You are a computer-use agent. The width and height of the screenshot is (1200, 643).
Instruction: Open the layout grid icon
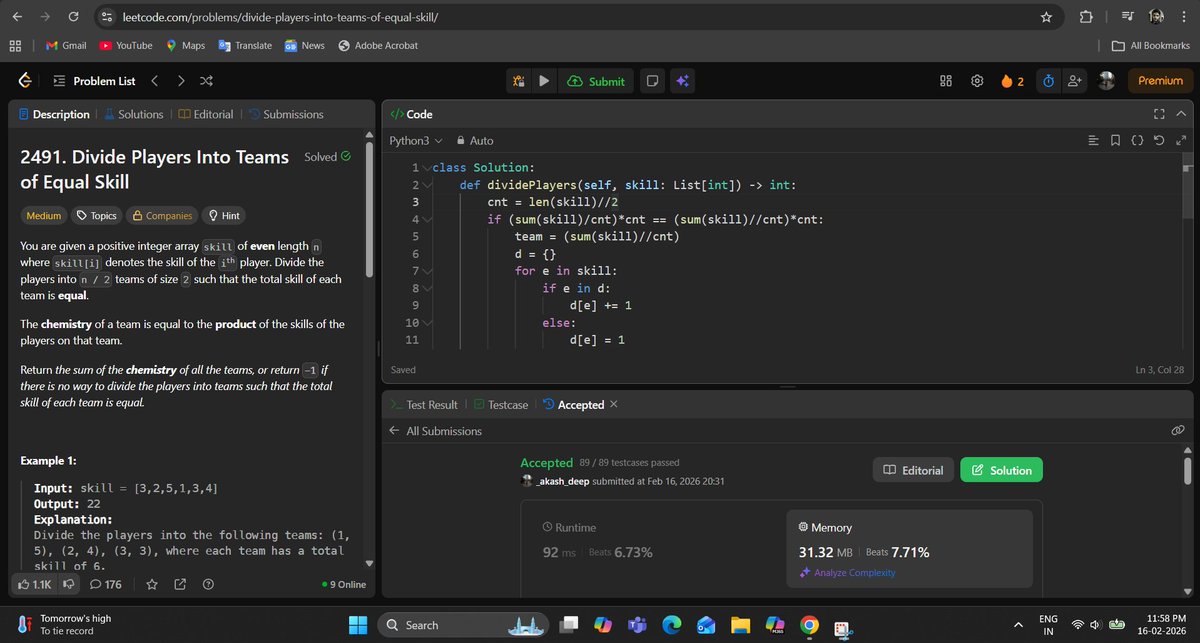click(x=946, y=82)
